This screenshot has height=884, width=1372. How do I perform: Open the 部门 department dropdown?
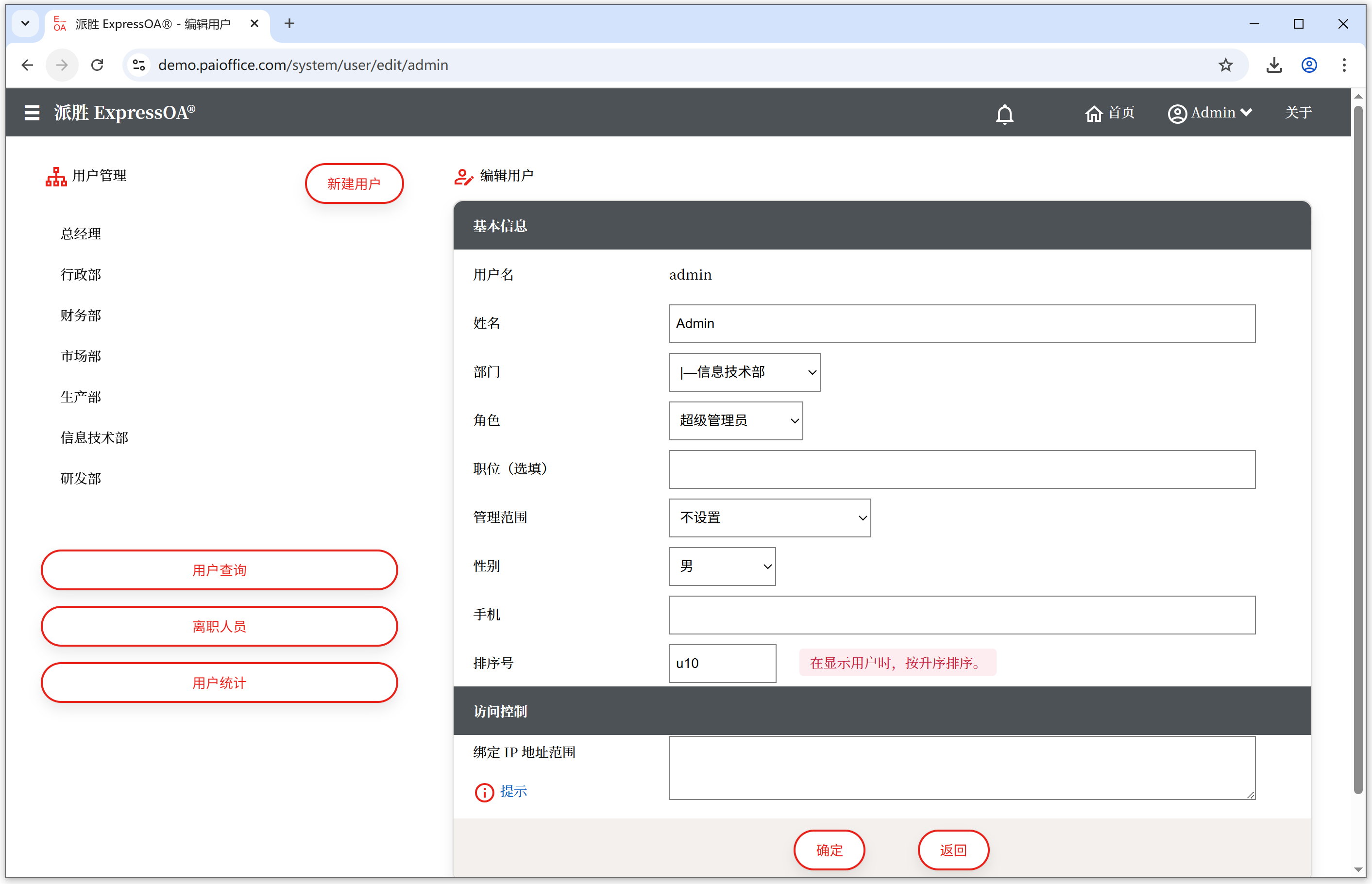[745, 372]
